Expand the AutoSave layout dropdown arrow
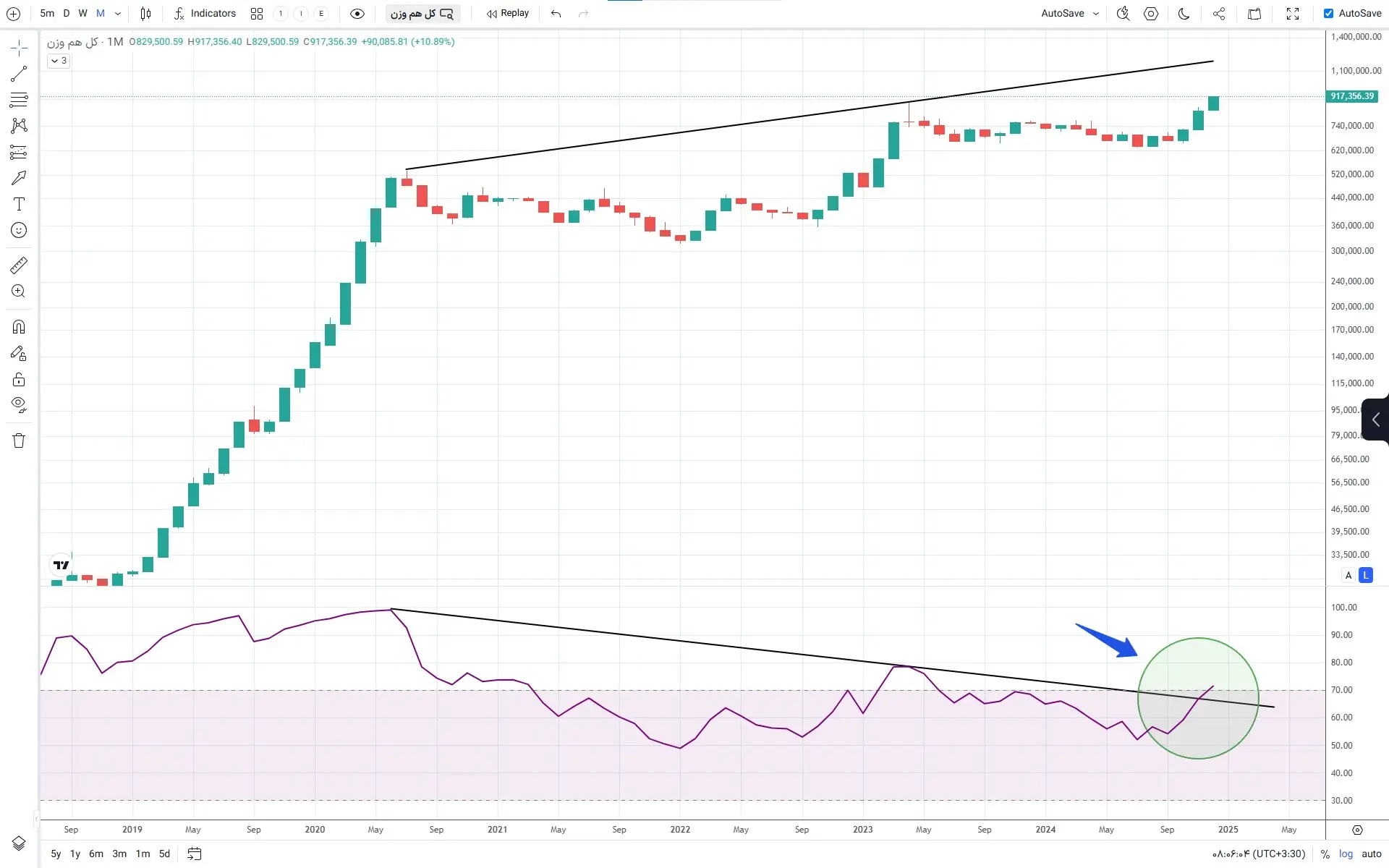 pyautogui.click(x=1096, y=14)
